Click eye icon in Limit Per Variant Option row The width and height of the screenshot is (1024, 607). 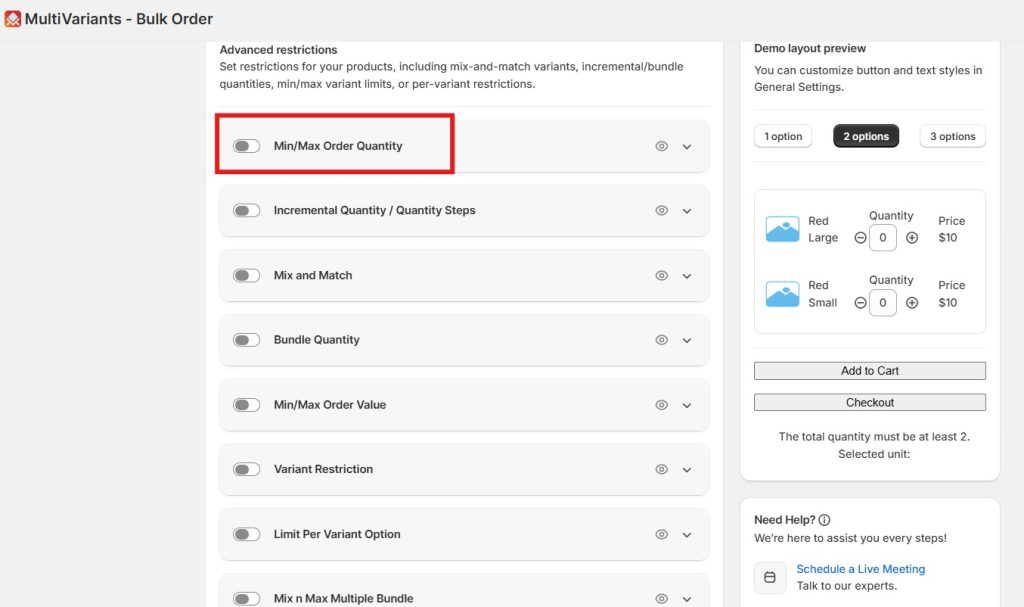[x=662, y=534]
